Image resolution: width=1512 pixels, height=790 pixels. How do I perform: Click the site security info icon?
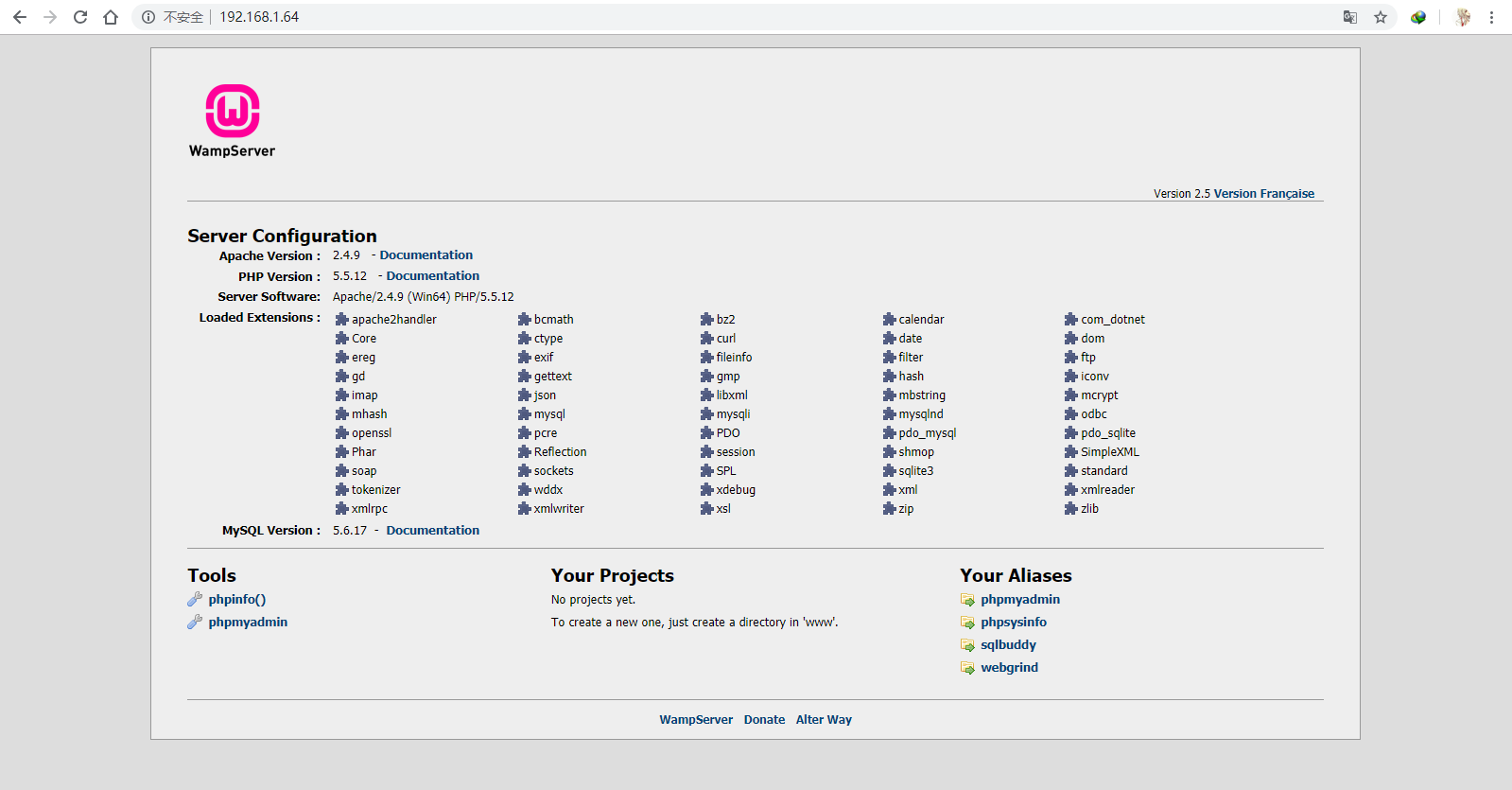click(x=148, y=17)
